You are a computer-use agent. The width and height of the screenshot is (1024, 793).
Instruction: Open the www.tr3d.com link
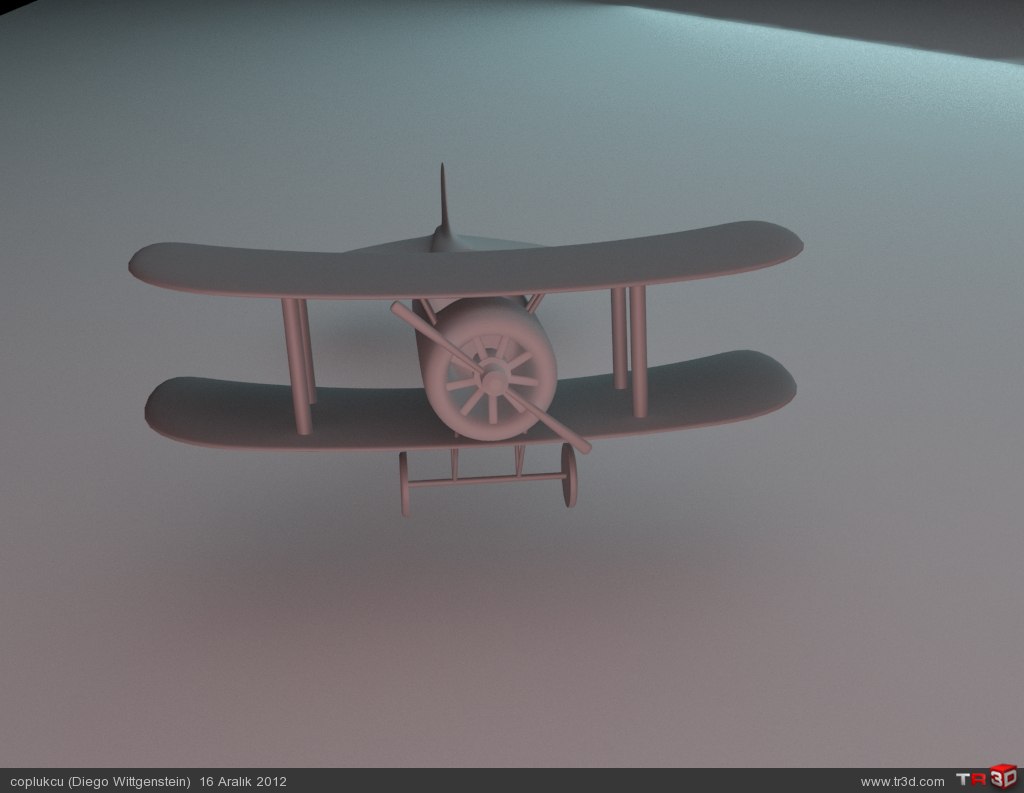pos(902,781)
